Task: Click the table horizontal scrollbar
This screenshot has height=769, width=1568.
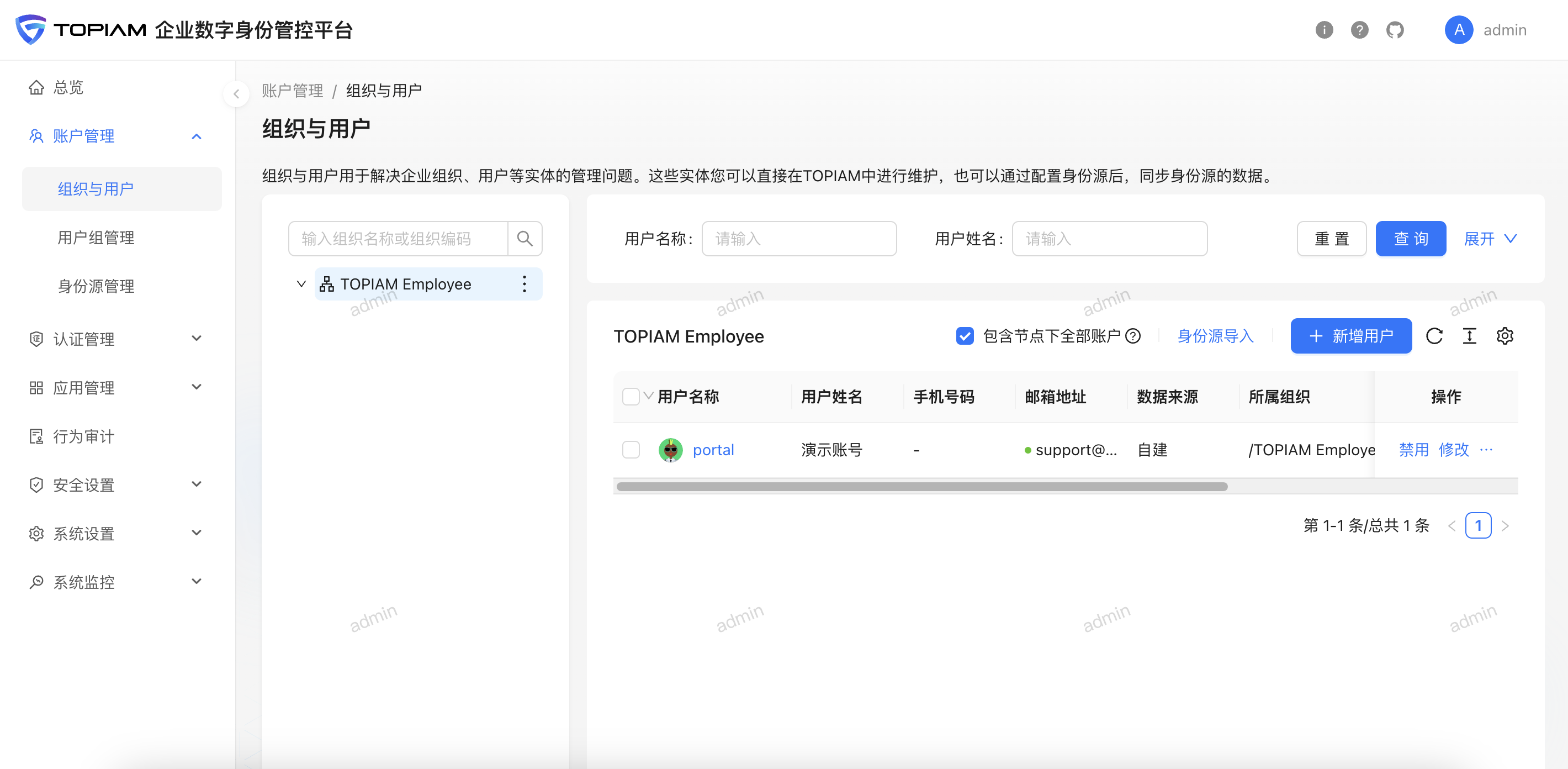Action: pyautogui.click(x=921, y=487)
